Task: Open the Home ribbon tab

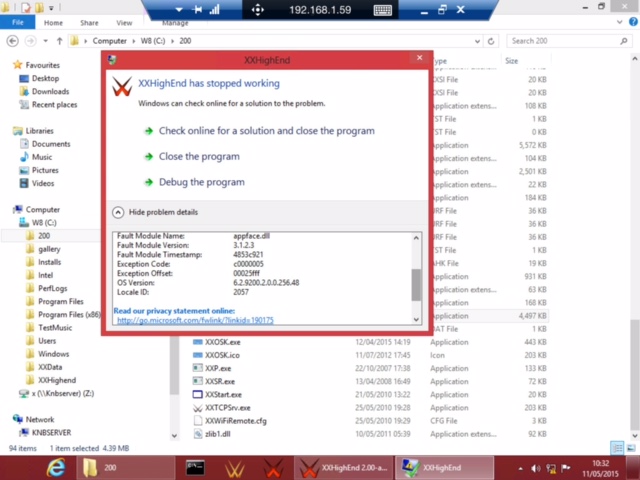Action: pos(53,23)
